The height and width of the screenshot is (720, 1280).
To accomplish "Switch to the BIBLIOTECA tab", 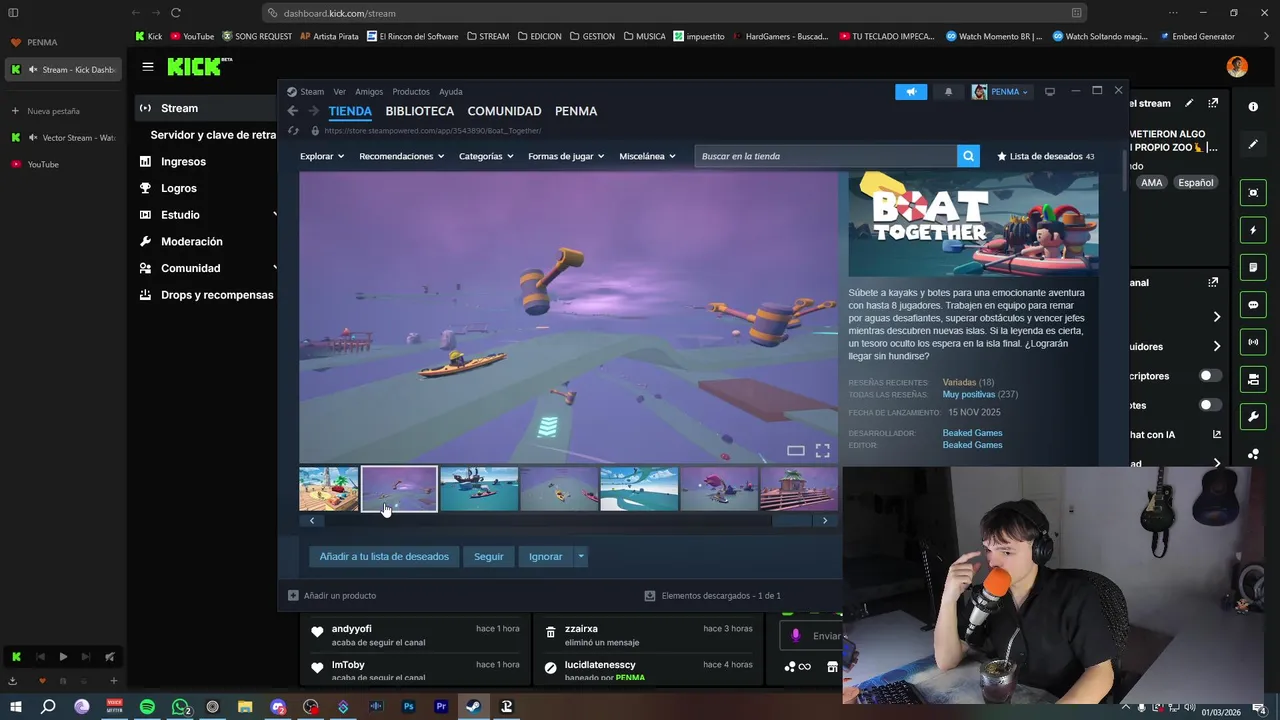I will click(420, 111).
